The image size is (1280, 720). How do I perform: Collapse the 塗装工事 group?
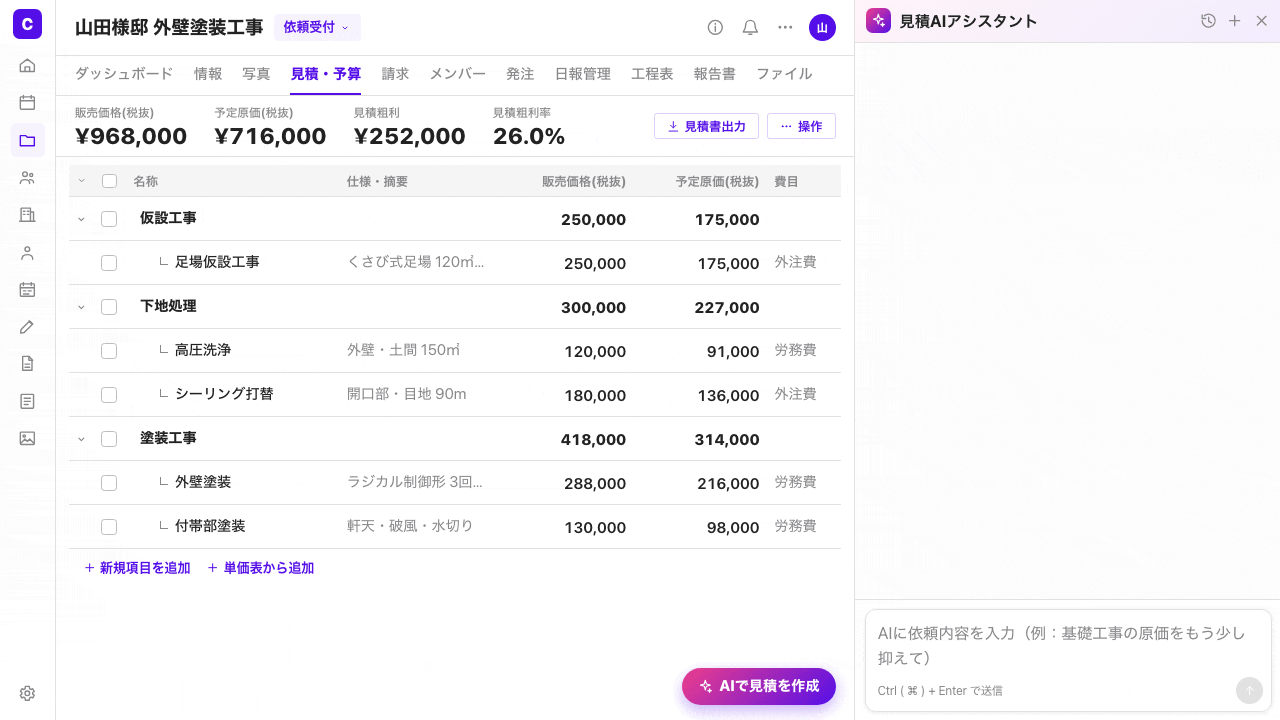point(82,439)
